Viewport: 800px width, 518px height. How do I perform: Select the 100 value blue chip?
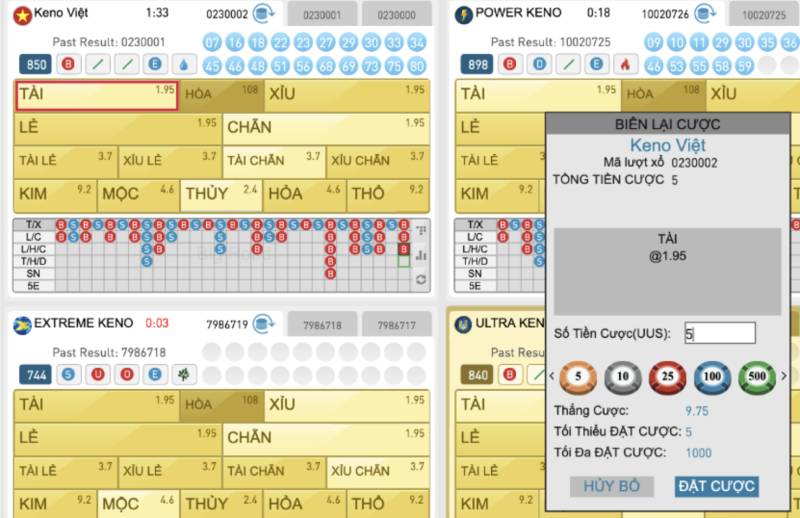712,377
